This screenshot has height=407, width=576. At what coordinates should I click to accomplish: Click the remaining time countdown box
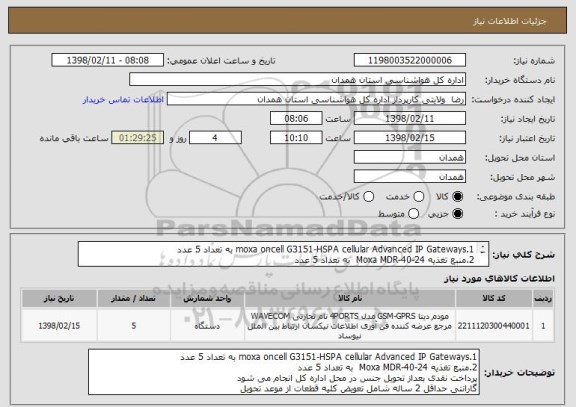[x=138, y=138]
